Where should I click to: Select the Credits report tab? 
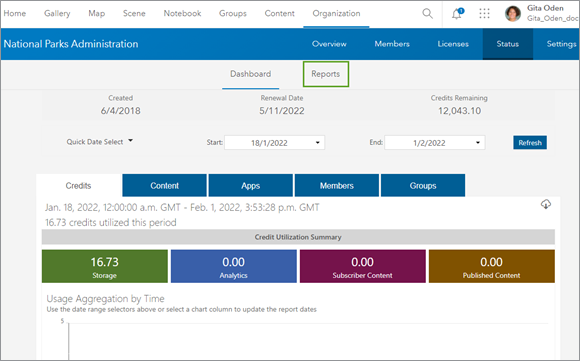coord(78,186)
